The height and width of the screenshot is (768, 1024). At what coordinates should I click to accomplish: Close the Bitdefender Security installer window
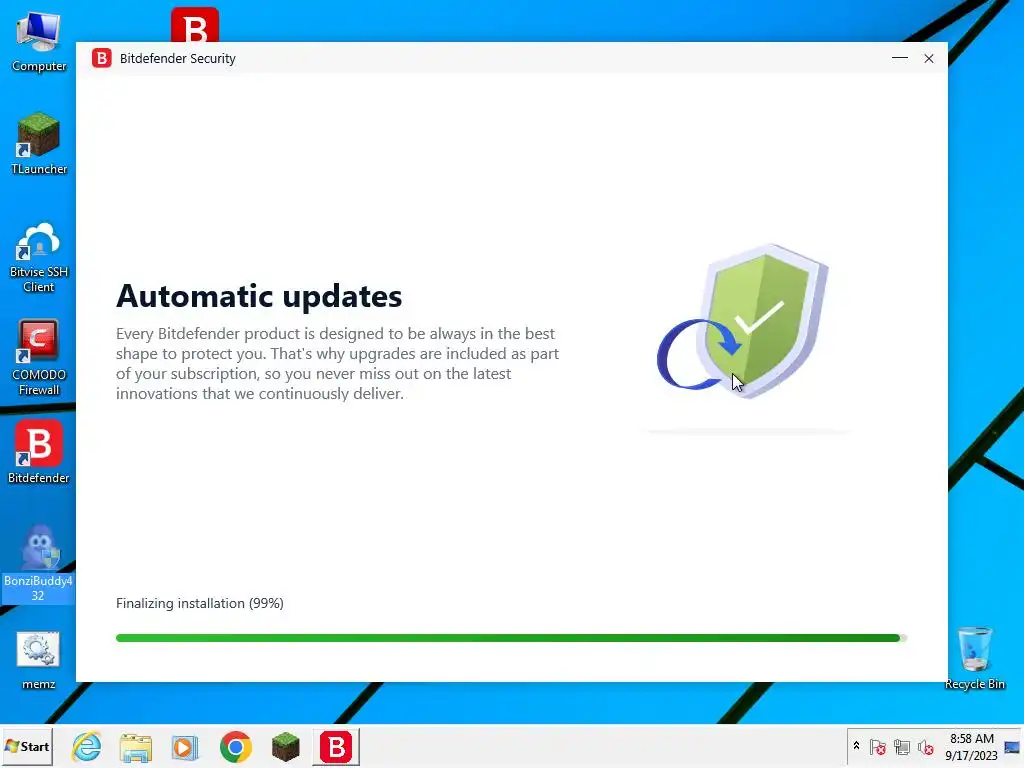point(929,58)
